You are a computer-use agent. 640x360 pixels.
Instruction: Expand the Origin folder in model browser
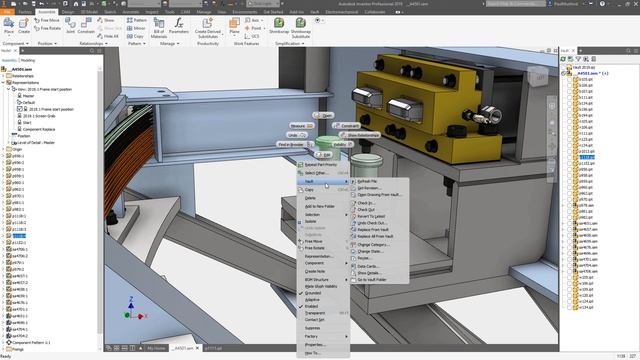[x=3, y=149]
